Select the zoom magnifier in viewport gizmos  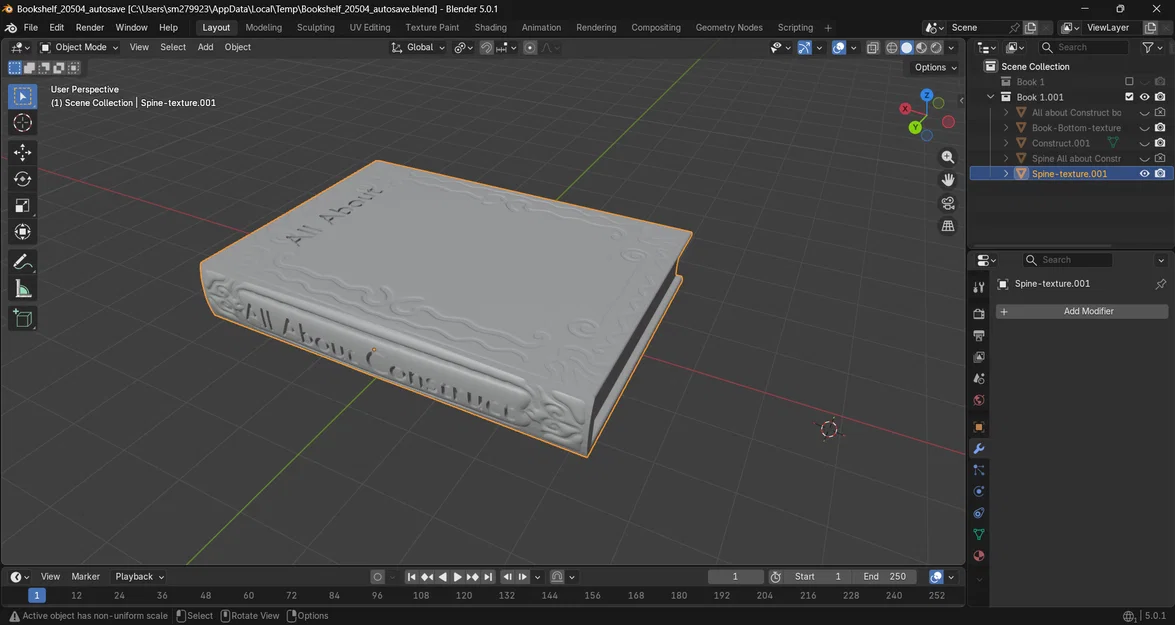947,156
